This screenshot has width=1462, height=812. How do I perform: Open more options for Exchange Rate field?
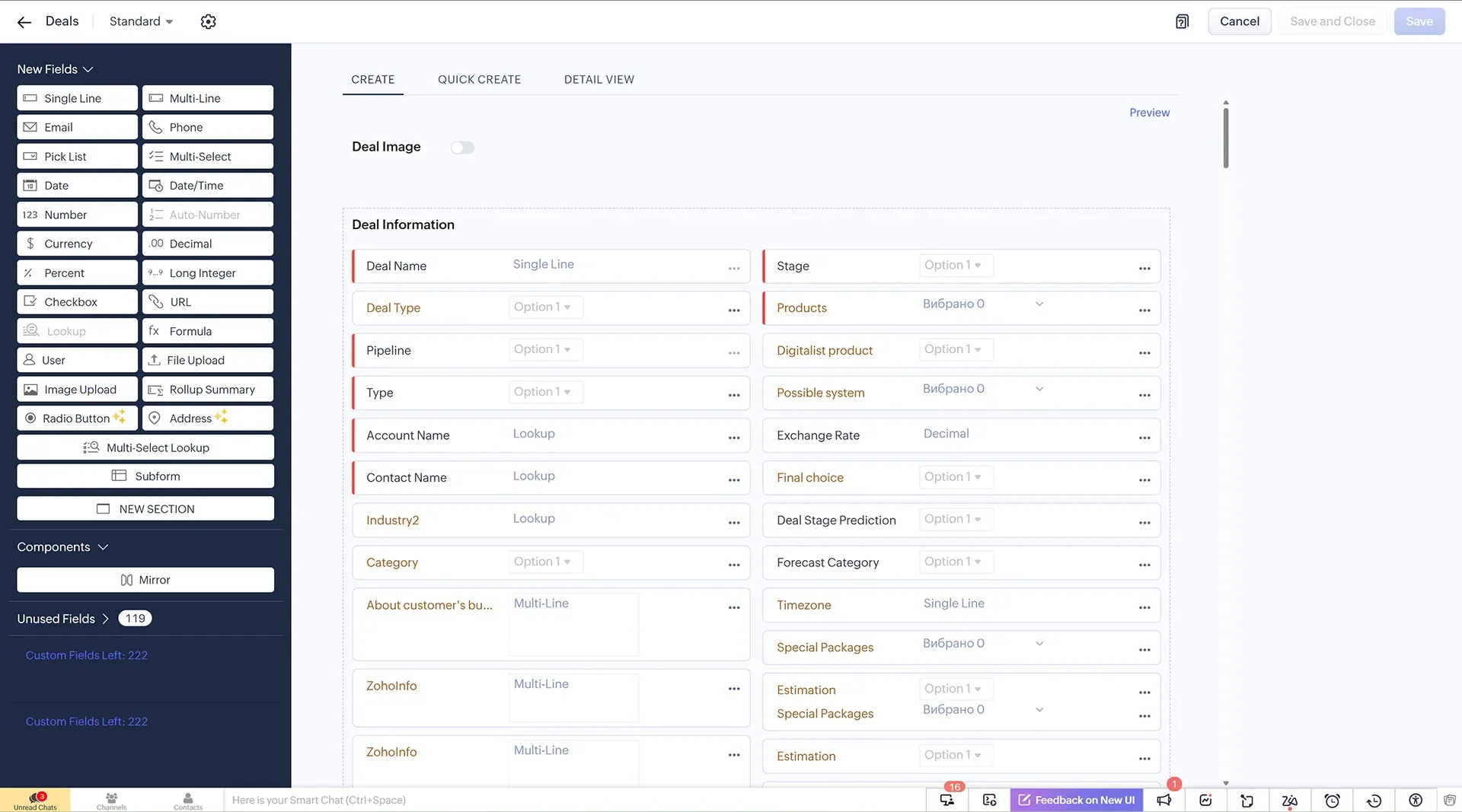pyautogui.click(x=1144, y=438)
